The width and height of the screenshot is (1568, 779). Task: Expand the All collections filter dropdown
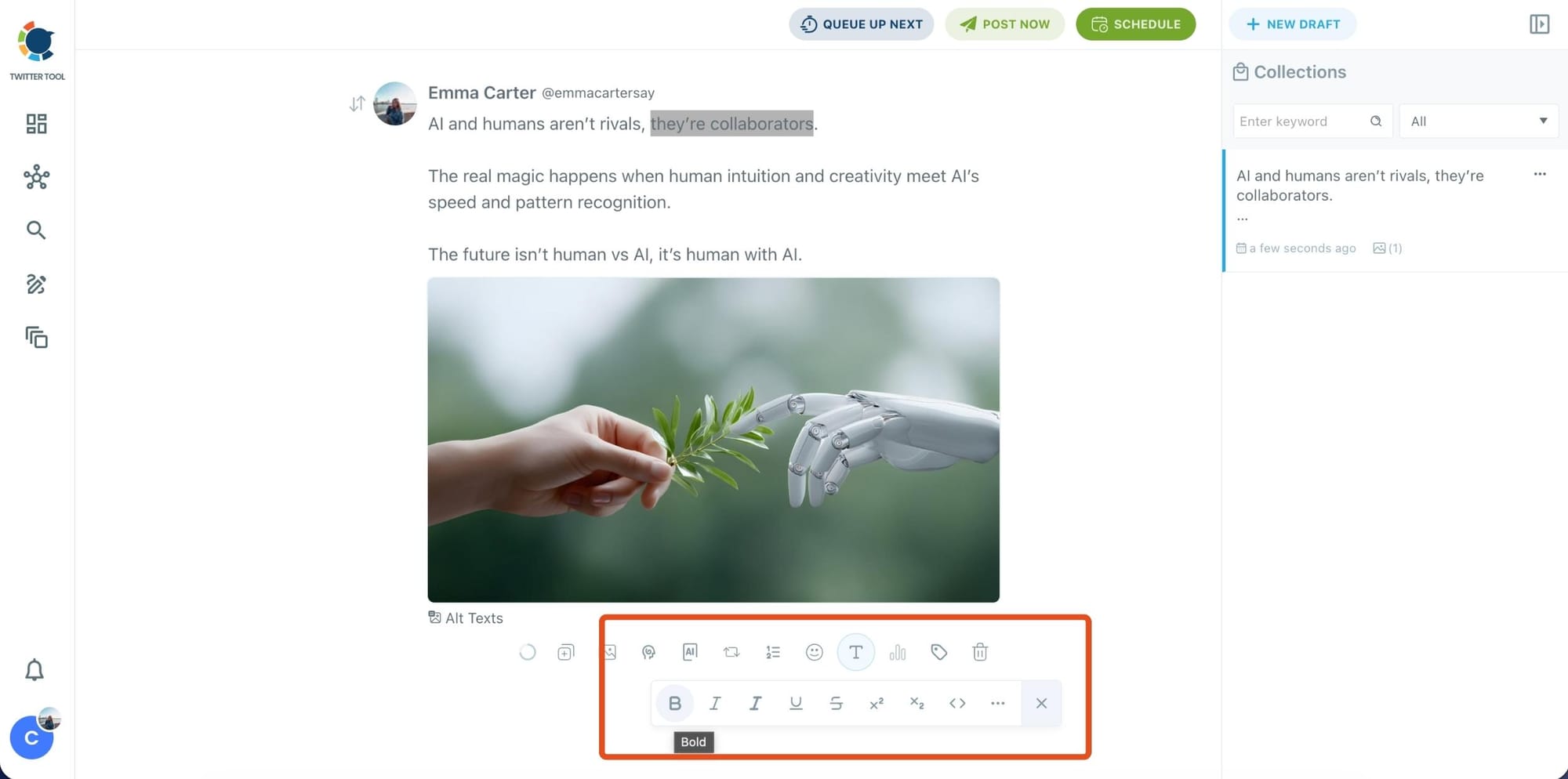tap(1479, 121)
